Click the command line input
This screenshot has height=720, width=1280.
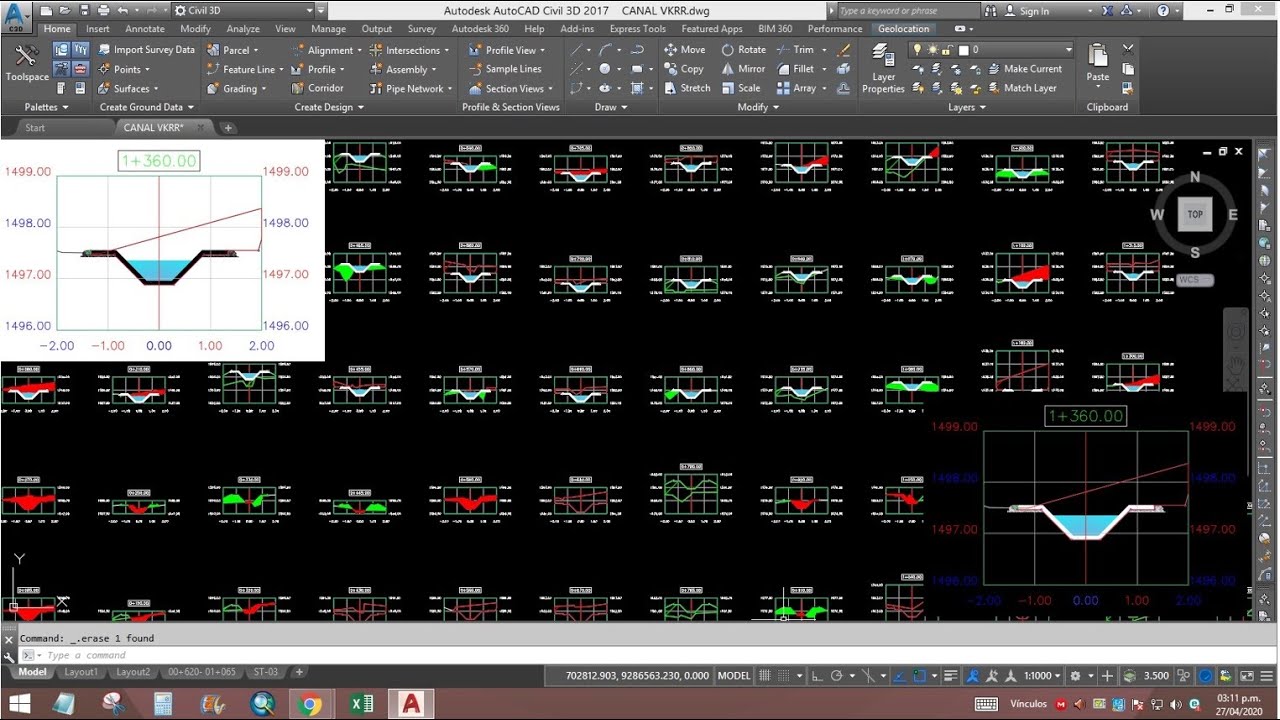click(640, 655)
